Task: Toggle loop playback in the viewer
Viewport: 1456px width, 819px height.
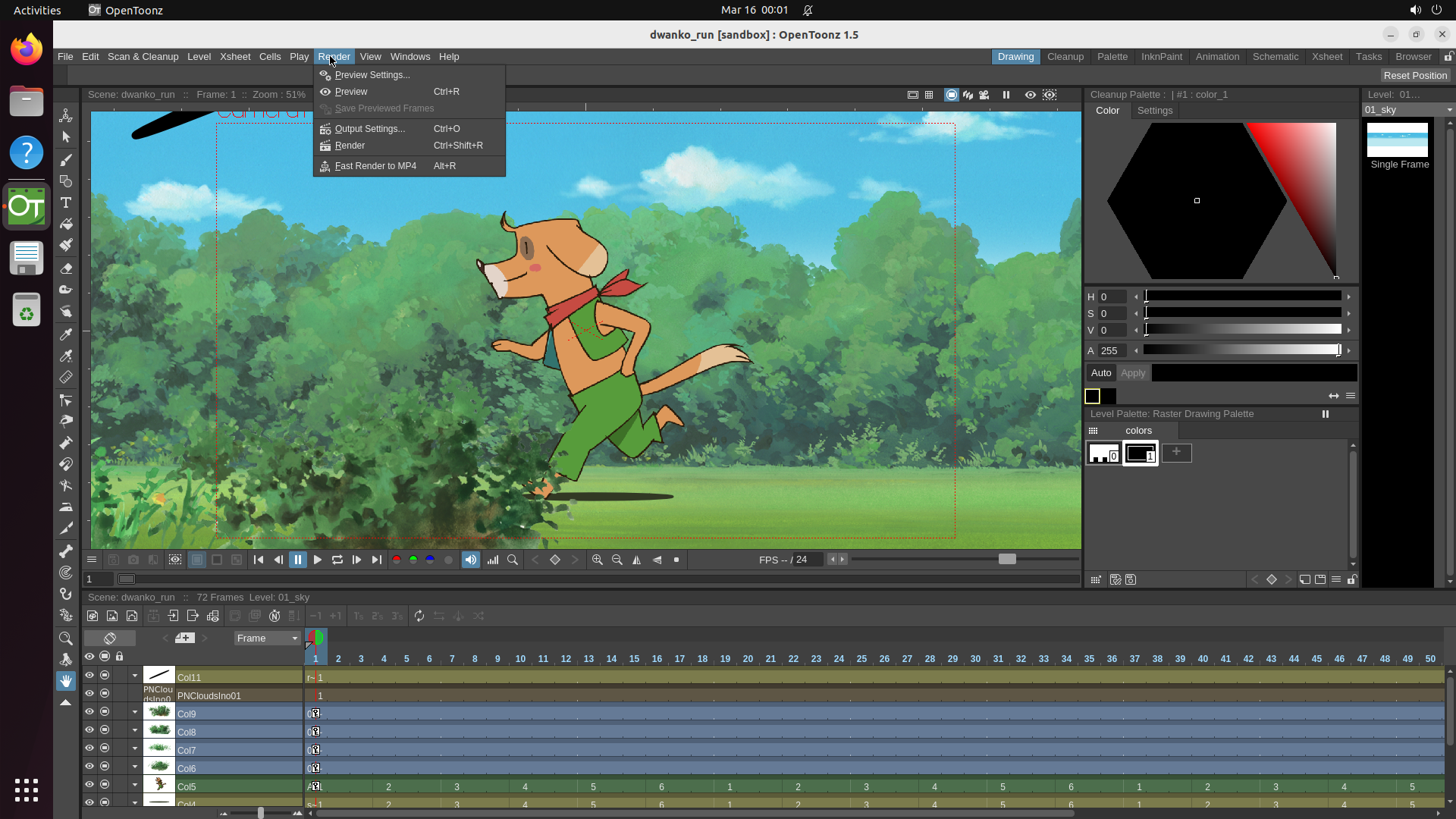Action: [337, 560]
